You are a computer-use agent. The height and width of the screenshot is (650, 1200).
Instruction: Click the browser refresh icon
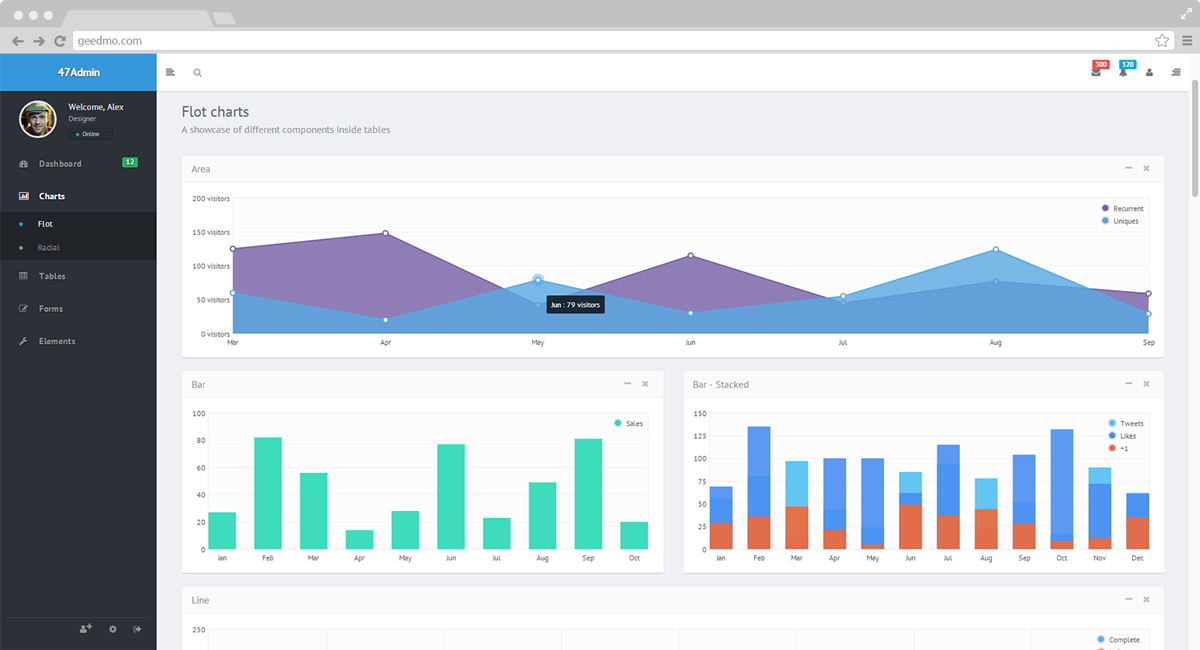click(x=60, y=42)
